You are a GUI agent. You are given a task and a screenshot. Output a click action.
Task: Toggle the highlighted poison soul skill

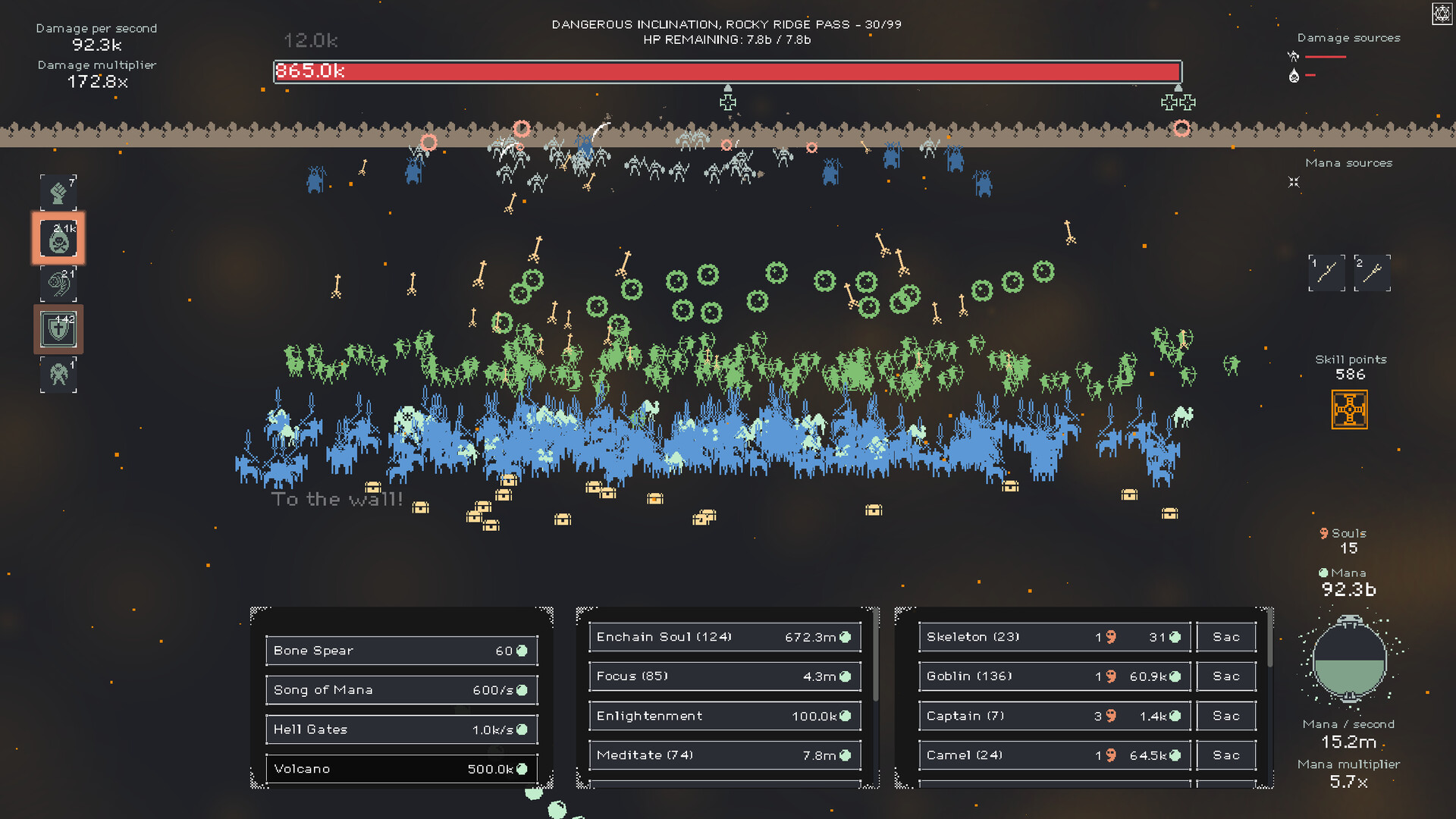[58, 239]
